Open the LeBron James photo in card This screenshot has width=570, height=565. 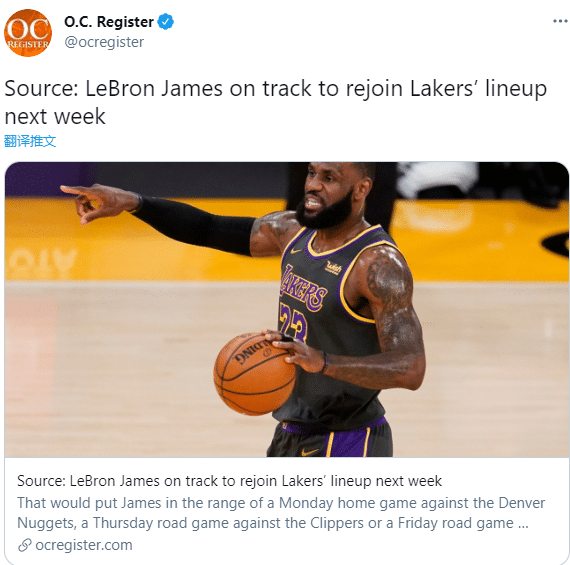(286, 309)
